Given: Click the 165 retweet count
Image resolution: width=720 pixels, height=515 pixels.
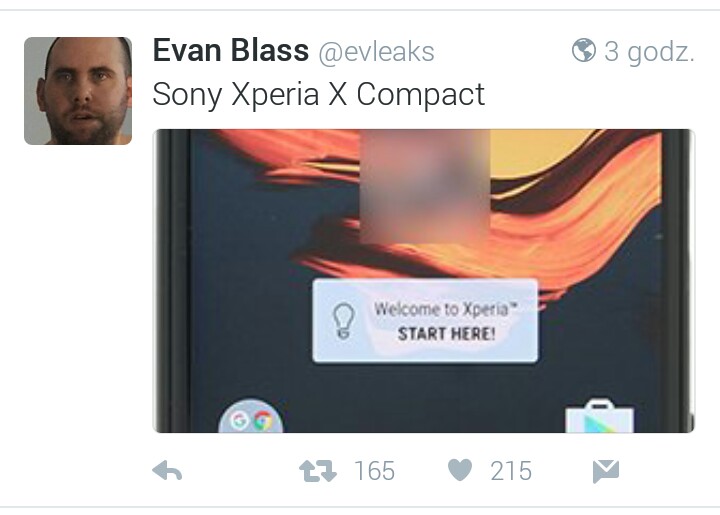Looking at the screenshot, I should click(x=374, y=471).
